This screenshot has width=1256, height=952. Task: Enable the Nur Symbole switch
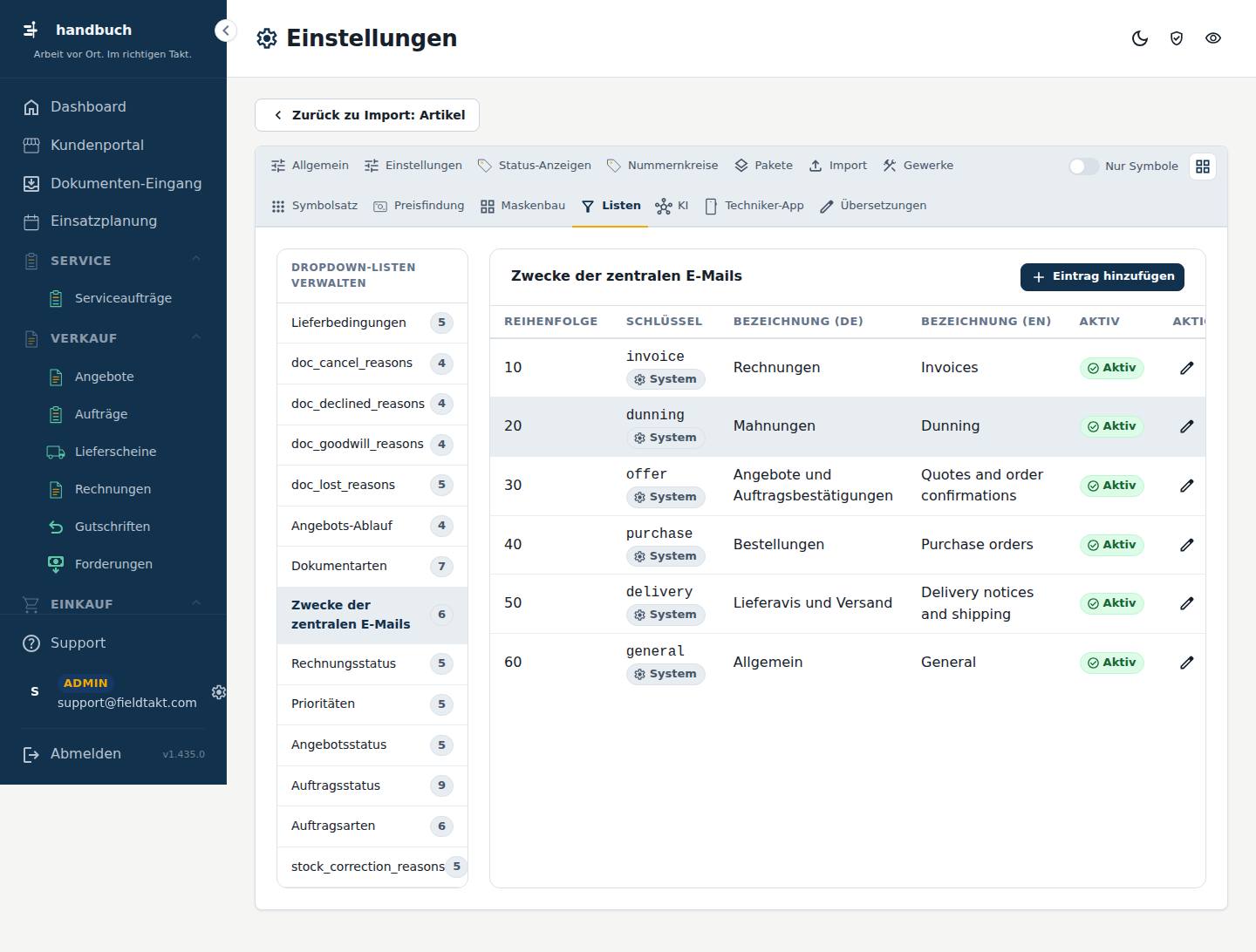pyautogui.click(x=1084, y=167)
